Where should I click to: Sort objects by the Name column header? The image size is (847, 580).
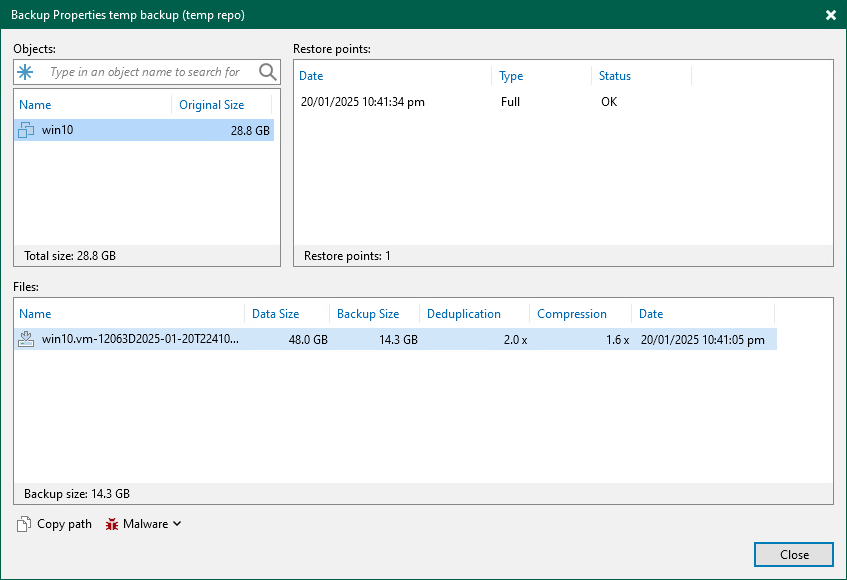[34, 104]
